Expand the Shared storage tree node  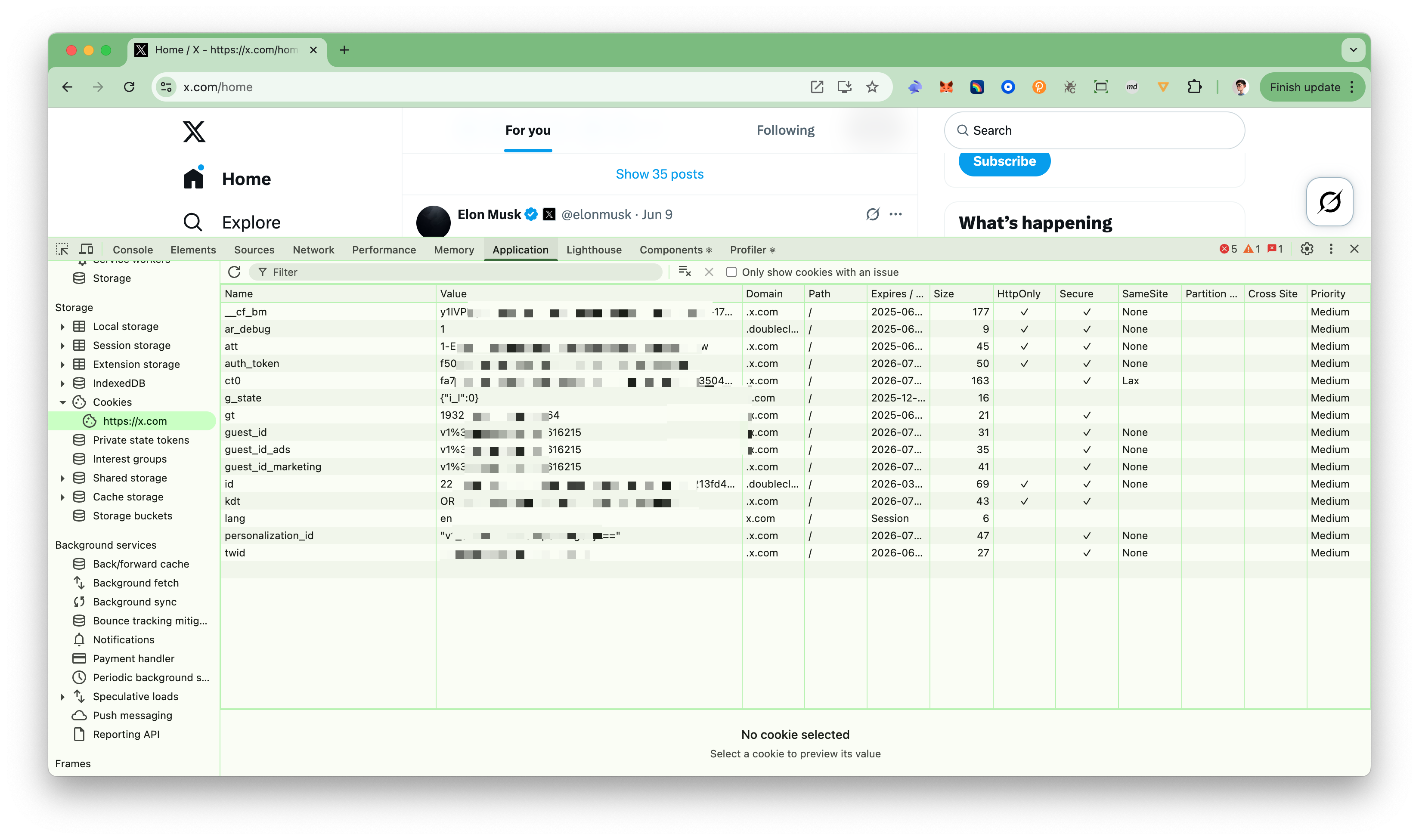pyautogui.click(x=62, y=478)
